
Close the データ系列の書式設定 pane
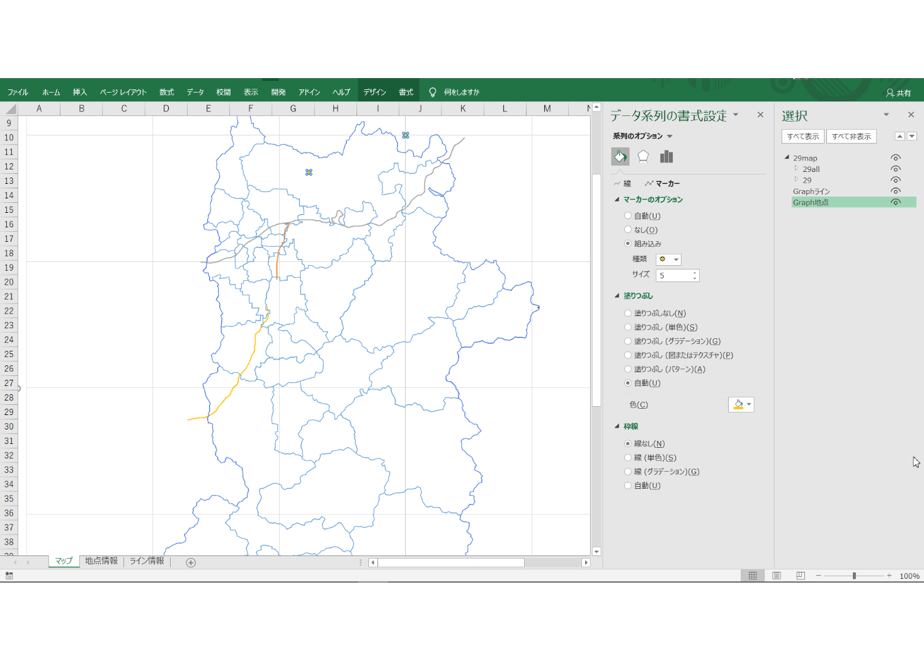[x=760, y=115]
